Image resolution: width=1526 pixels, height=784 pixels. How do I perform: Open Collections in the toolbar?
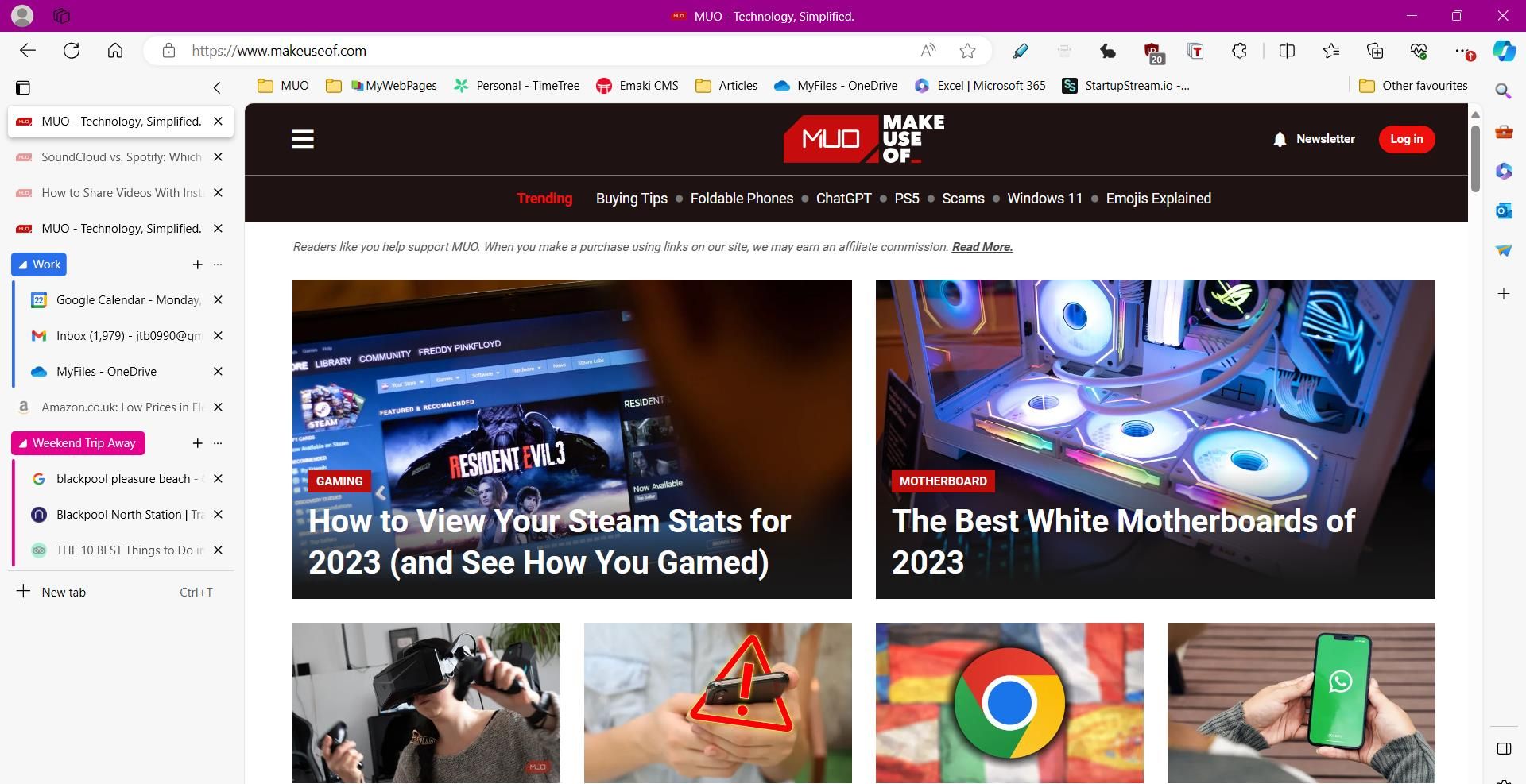tap(1375, 51)
